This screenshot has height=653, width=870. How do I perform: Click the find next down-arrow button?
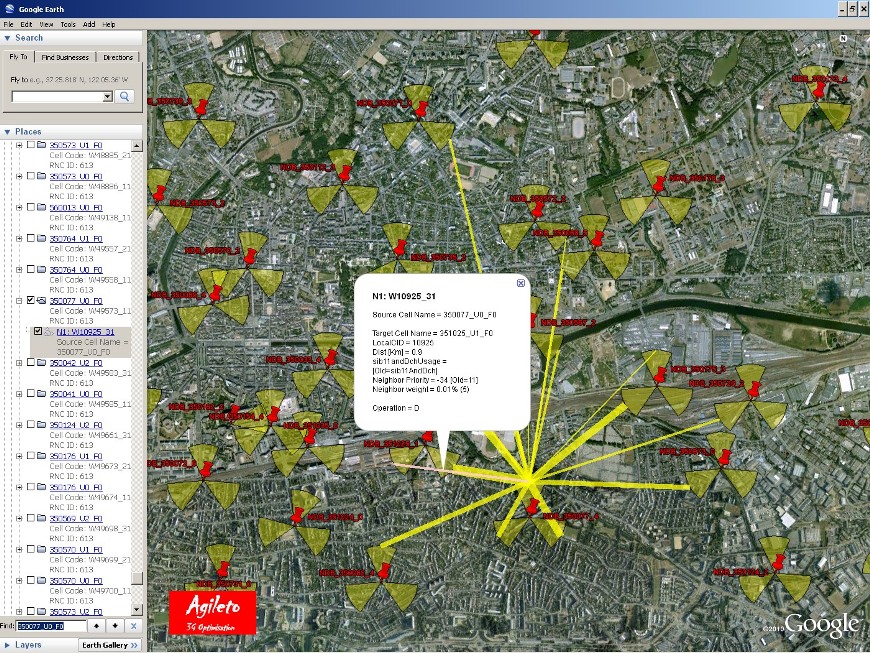[114, 626]
